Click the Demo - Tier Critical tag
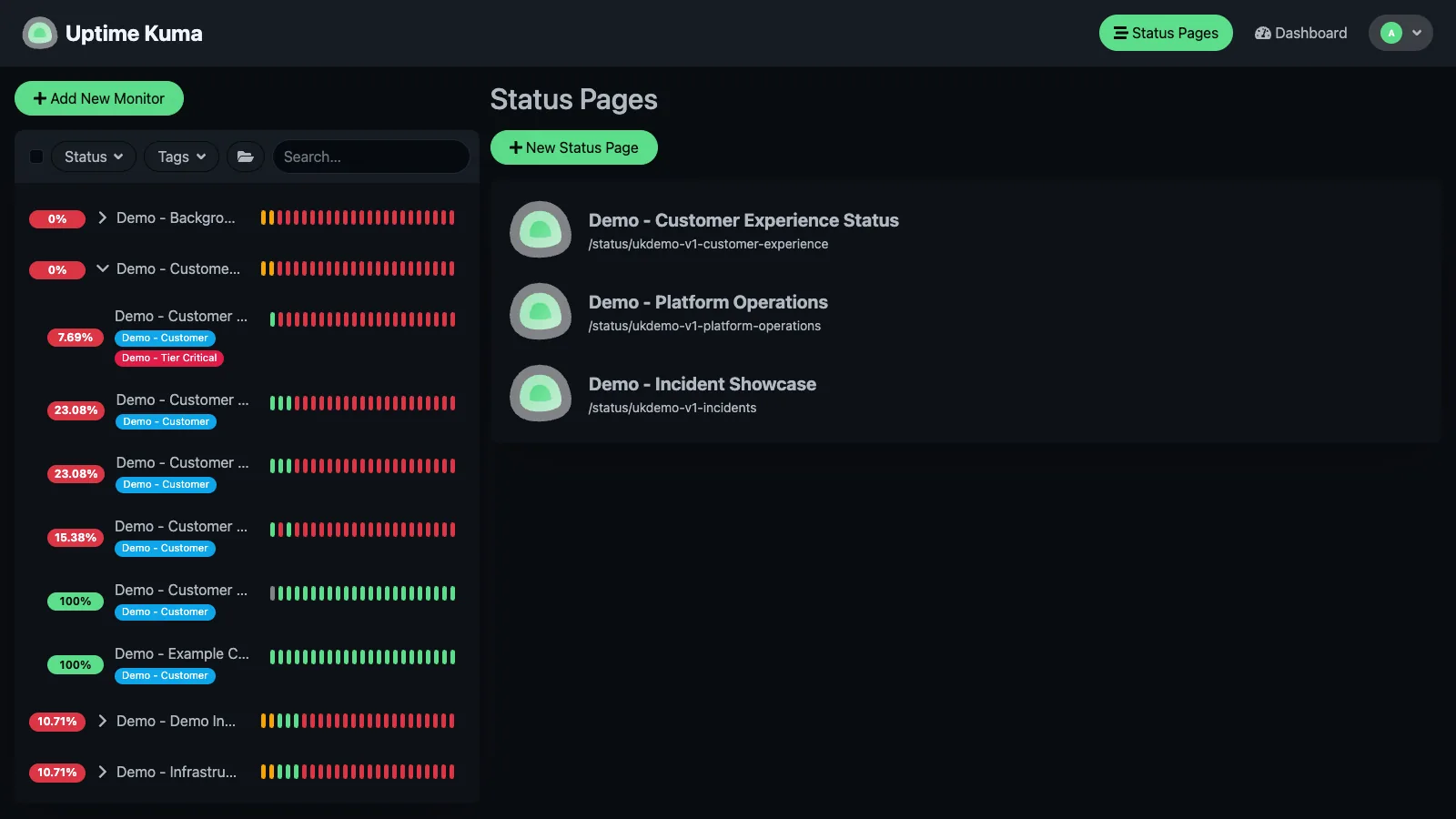1456x819 pixels. 169,358
